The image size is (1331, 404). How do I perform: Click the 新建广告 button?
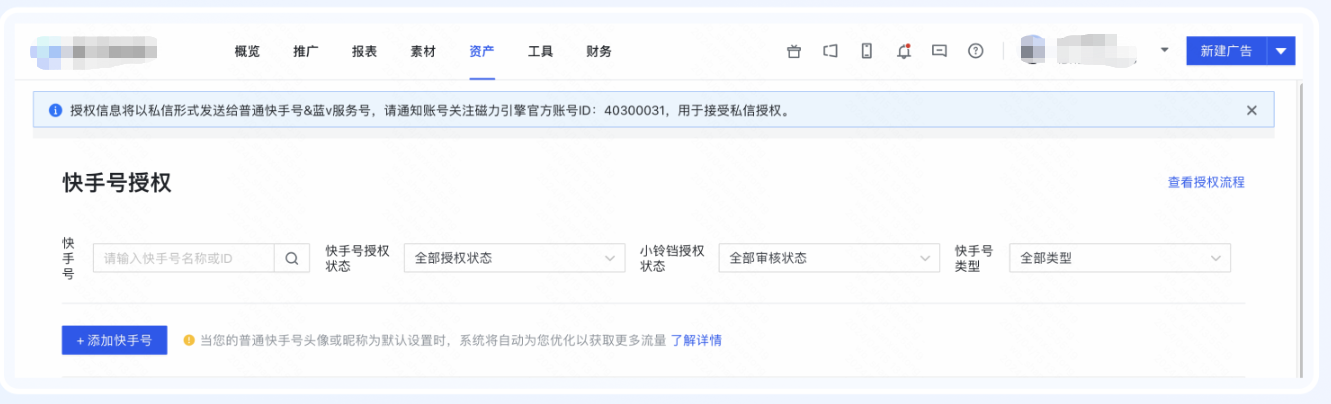pyautogui.click(x=1226, y=51)
